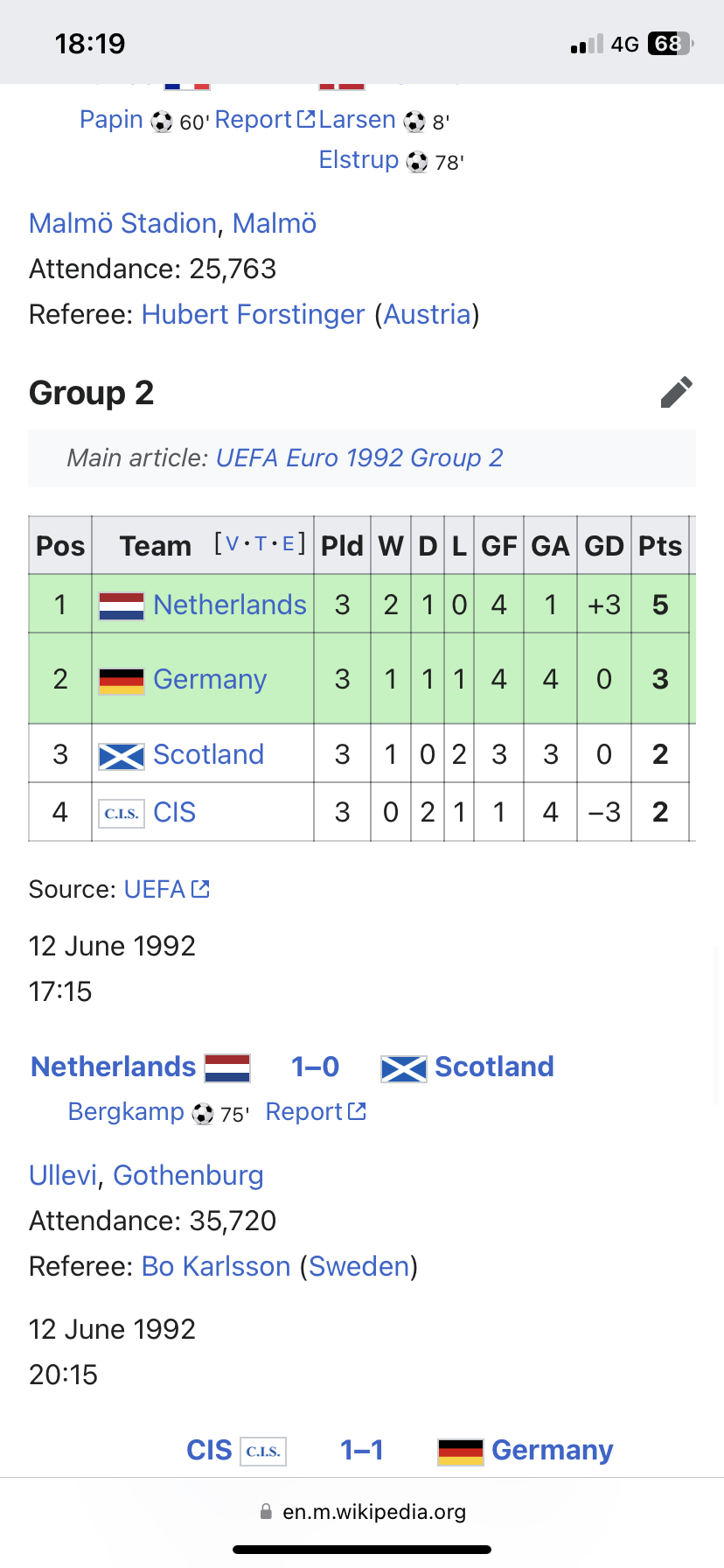
Task: Open Hubert Forstinger referee link
Action: click(x=253, y=315)
